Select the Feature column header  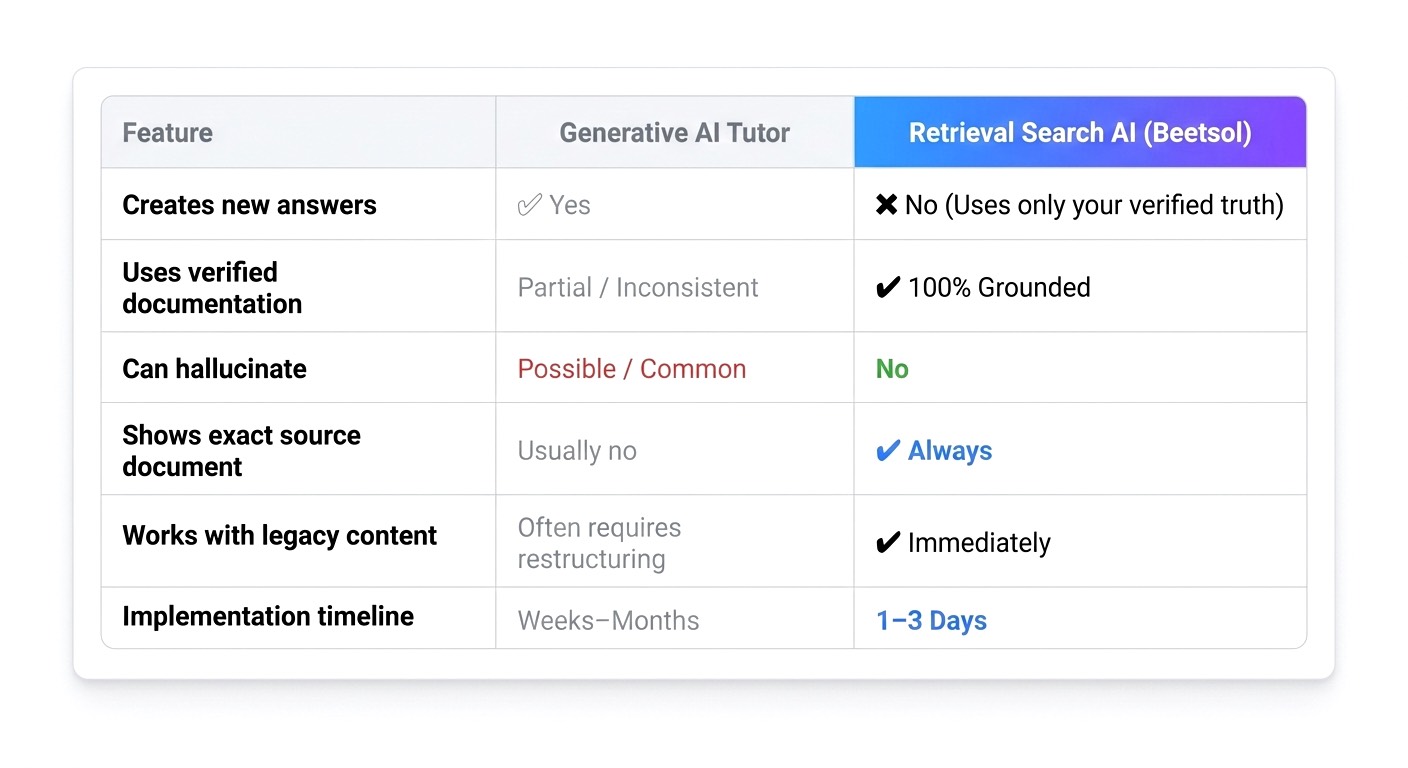(167, 133)
